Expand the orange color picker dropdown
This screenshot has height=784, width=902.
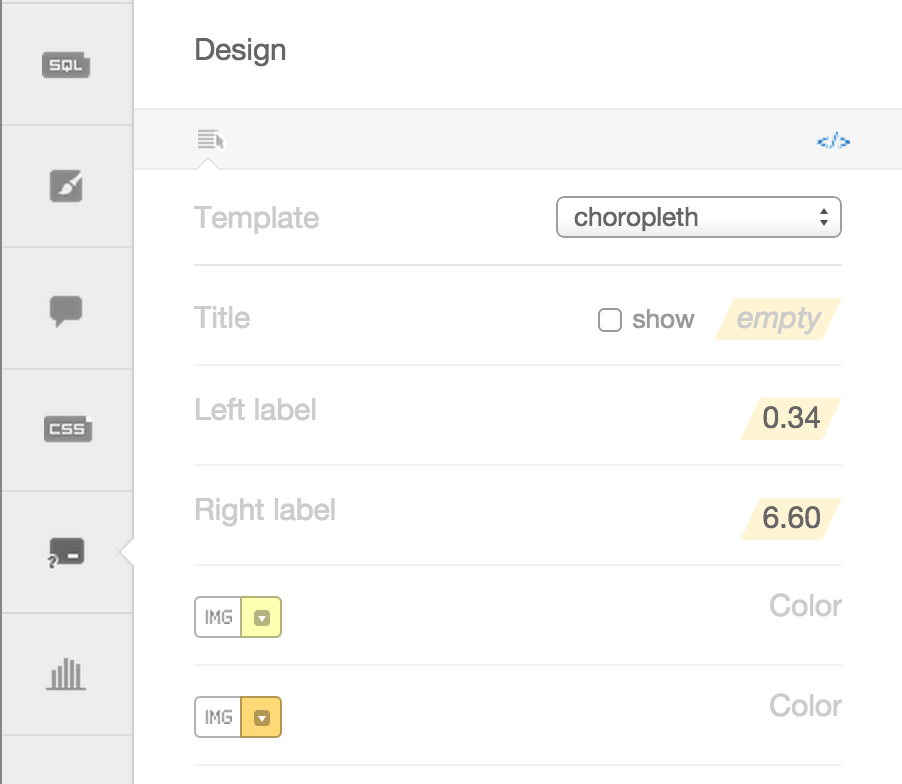(x=261, y=717)
